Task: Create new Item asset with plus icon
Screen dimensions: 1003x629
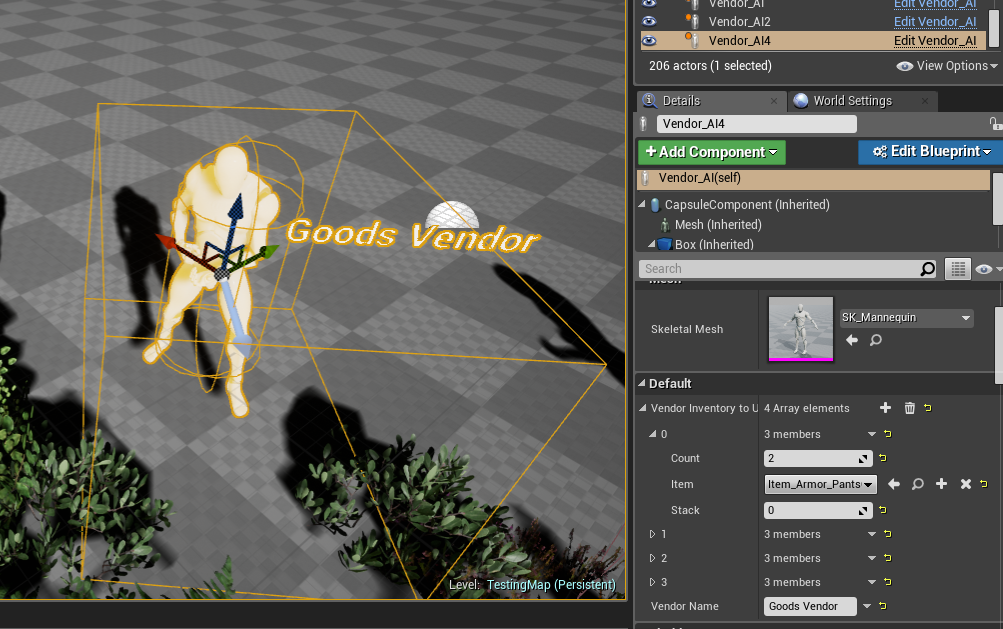Action: pyautogui.click(x=942, y=484)
